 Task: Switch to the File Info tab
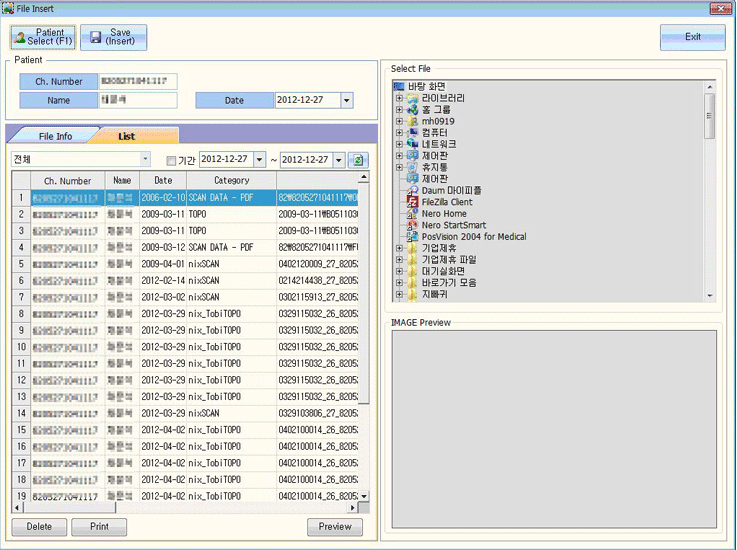[x=55, y=136]
